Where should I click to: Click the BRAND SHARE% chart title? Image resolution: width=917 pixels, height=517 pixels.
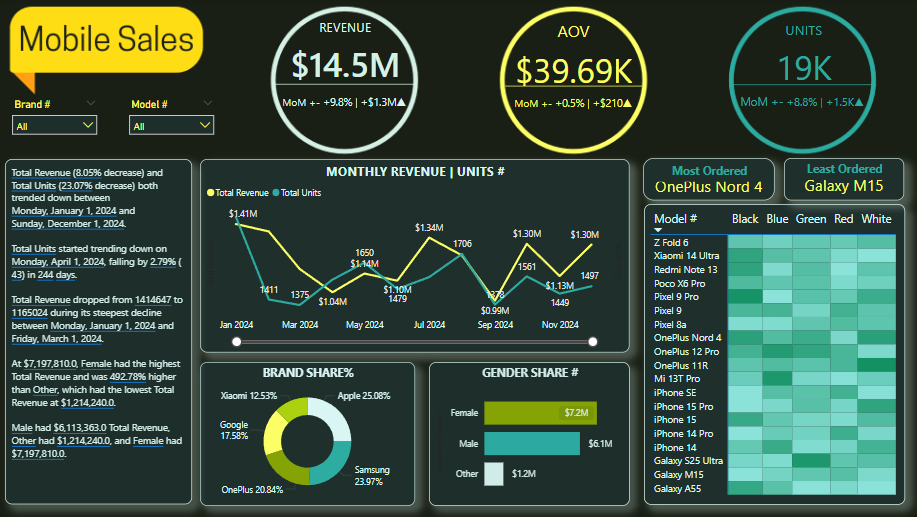pos(308,373)
